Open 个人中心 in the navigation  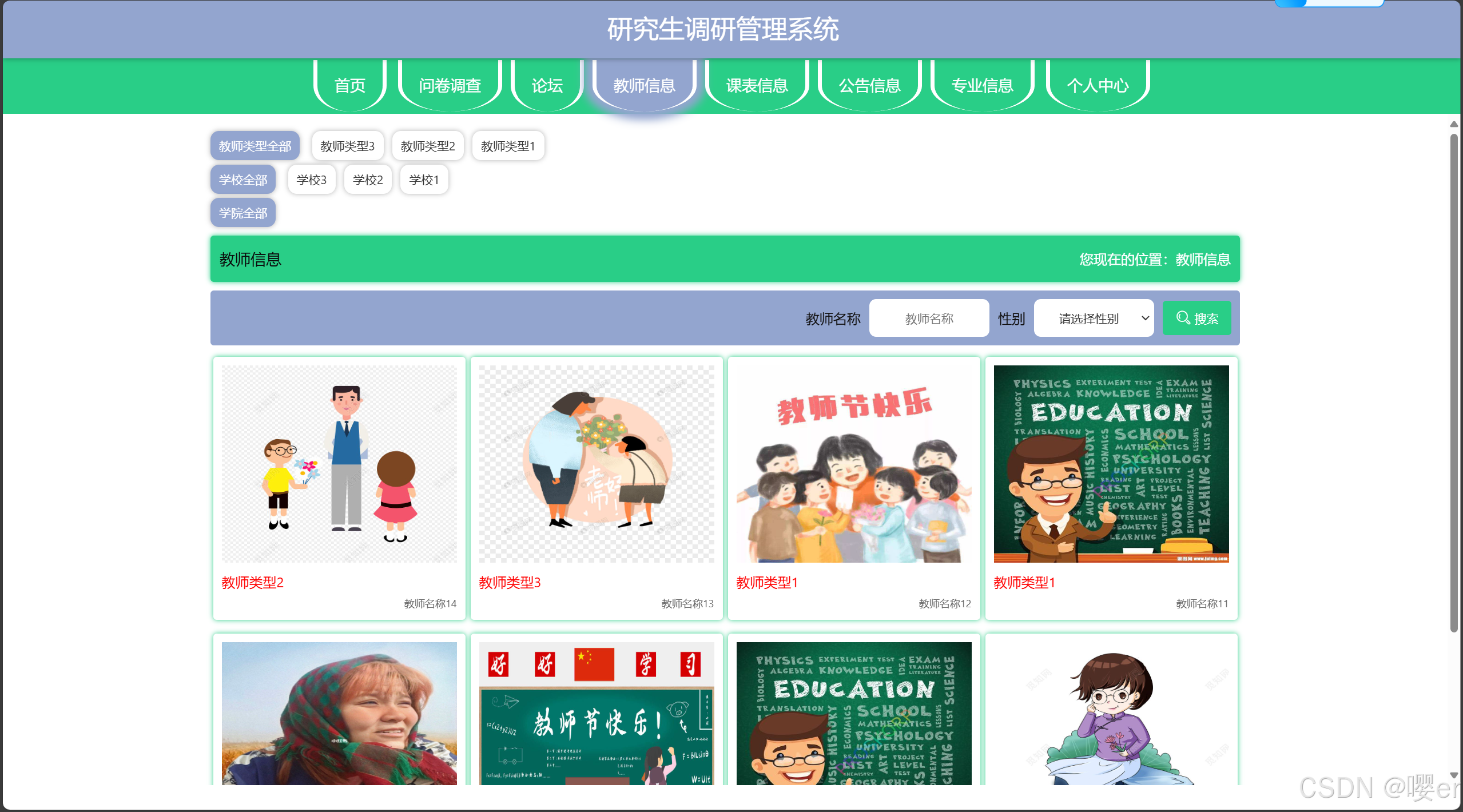point(1097,86)
